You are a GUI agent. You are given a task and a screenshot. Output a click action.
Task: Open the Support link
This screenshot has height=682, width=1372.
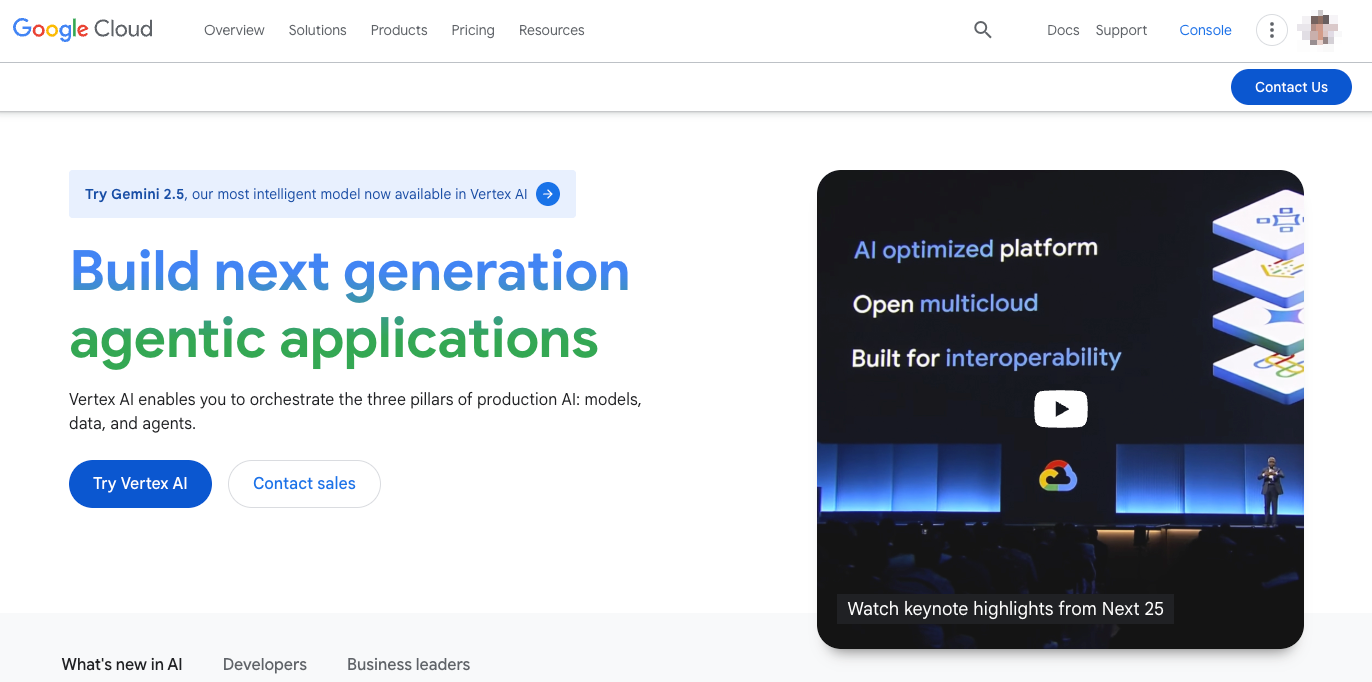click(x=1121, y=30)
